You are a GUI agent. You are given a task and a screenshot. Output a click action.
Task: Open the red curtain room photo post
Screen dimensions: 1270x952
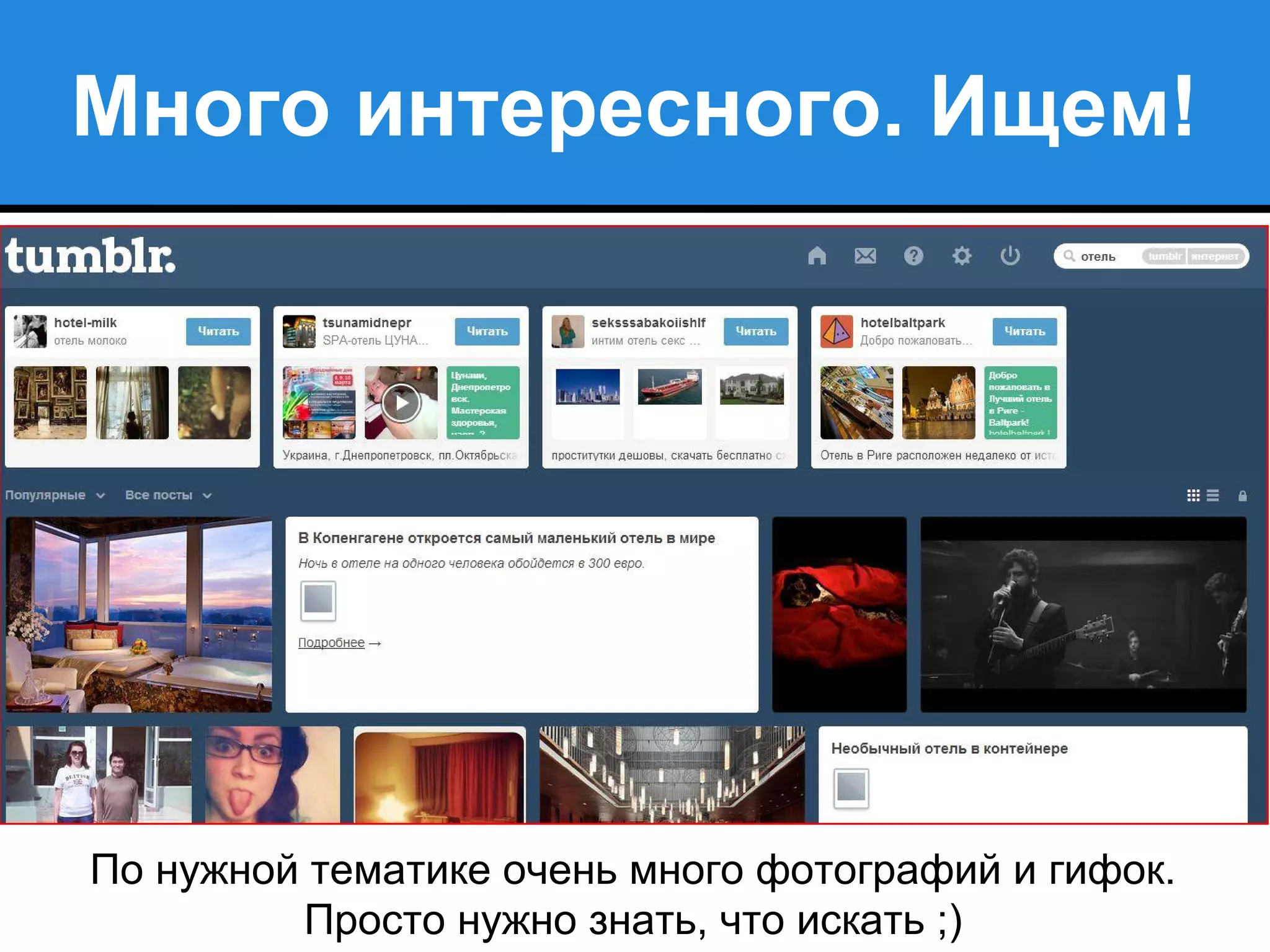point(440,775)
